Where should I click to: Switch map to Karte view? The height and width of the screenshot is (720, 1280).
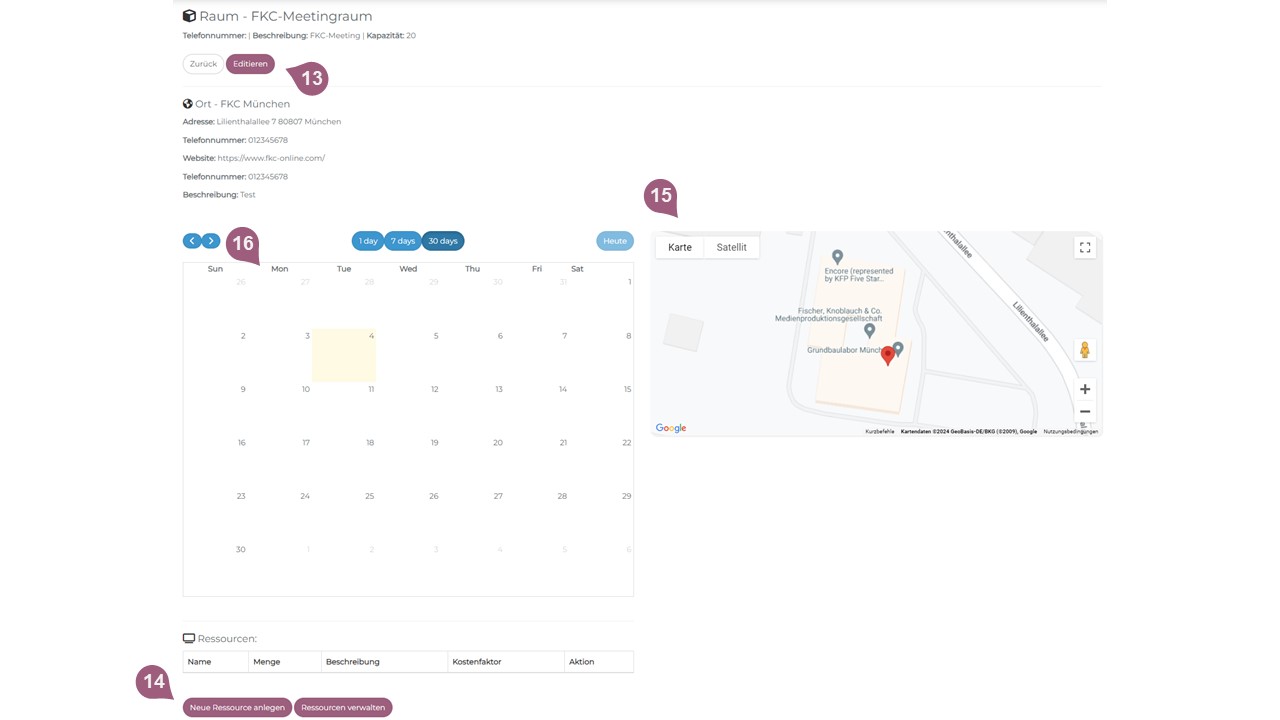(680, 247)
